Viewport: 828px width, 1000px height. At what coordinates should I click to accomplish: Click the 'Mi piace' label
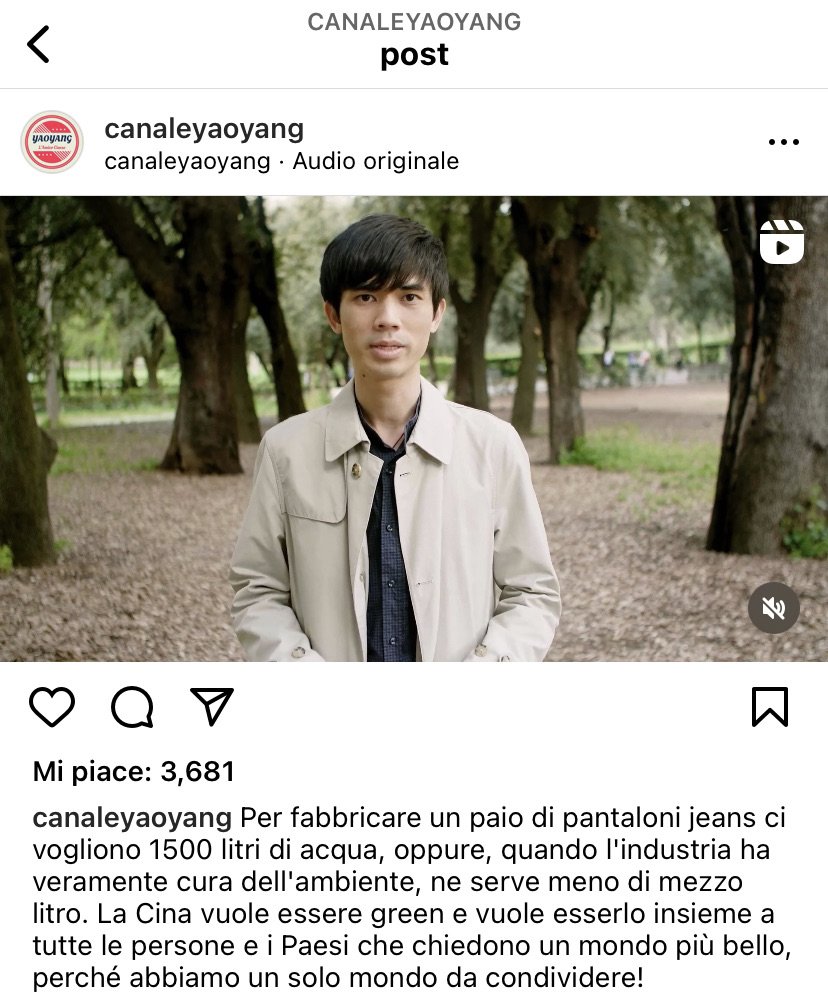click(92, 771)
